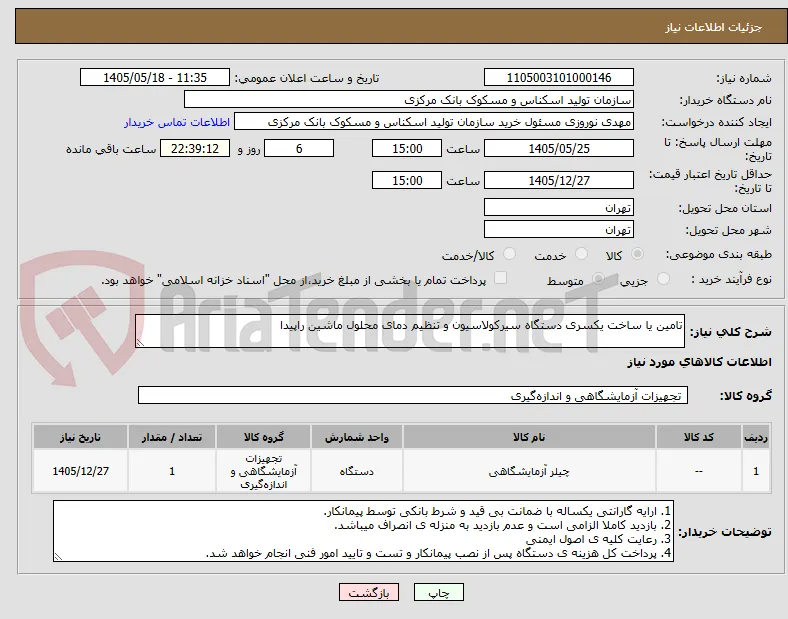Click the buyer notes textarea
The image size is (788, 619).
[x=363, y=531]
